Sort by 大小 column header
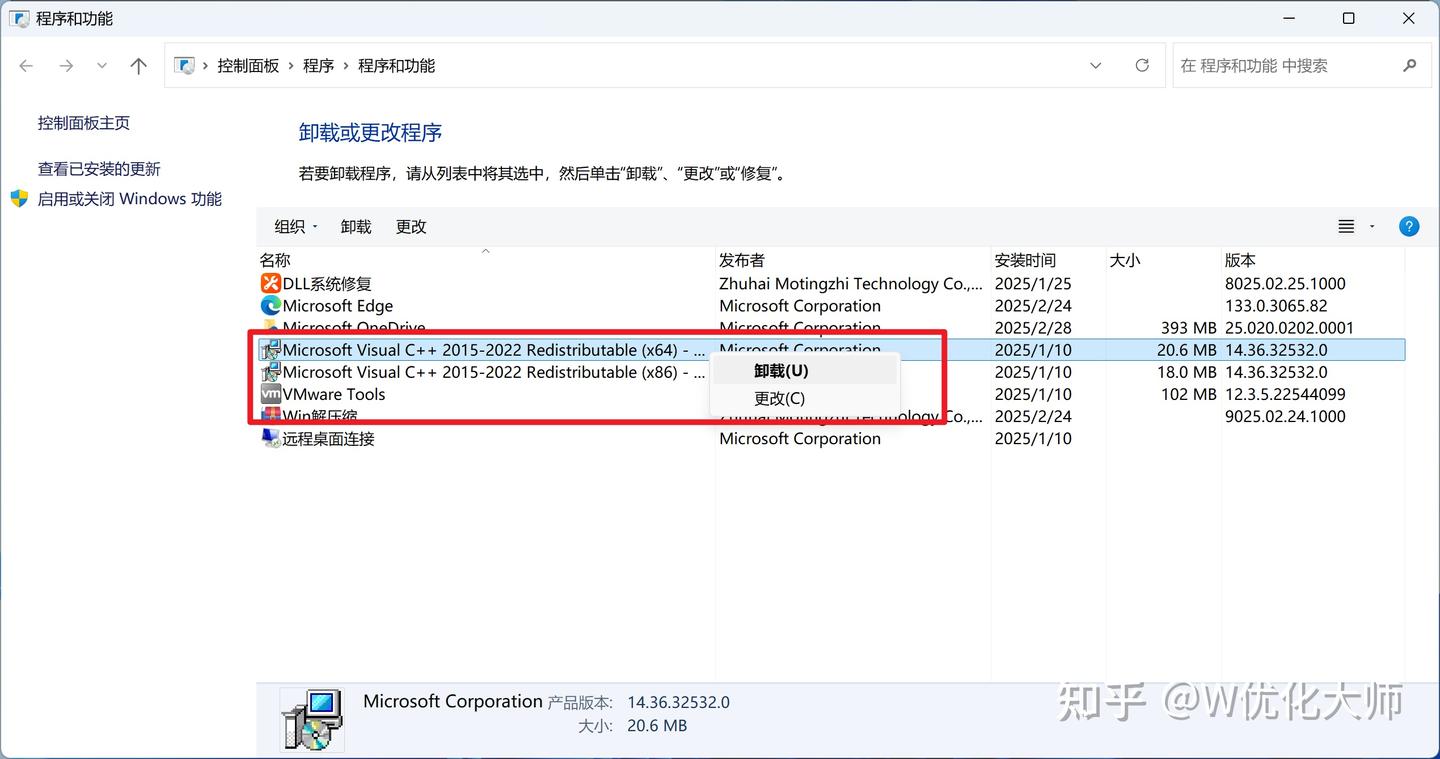Screen dimensions: 1440x759 (x=1125, y=260)
